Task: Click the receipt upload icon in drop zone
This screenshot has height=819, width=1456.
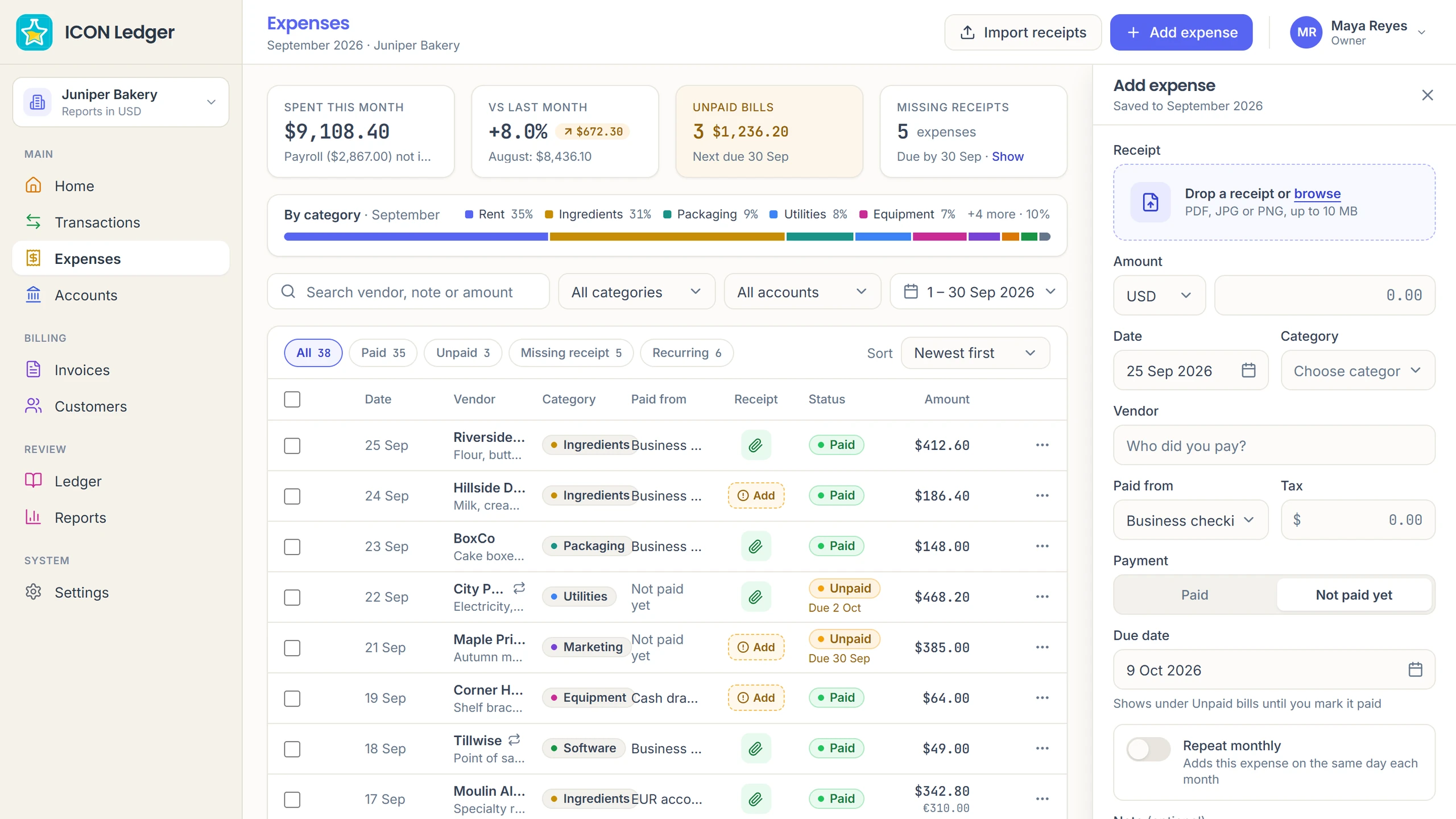Action: click(x=1151, y=202)
